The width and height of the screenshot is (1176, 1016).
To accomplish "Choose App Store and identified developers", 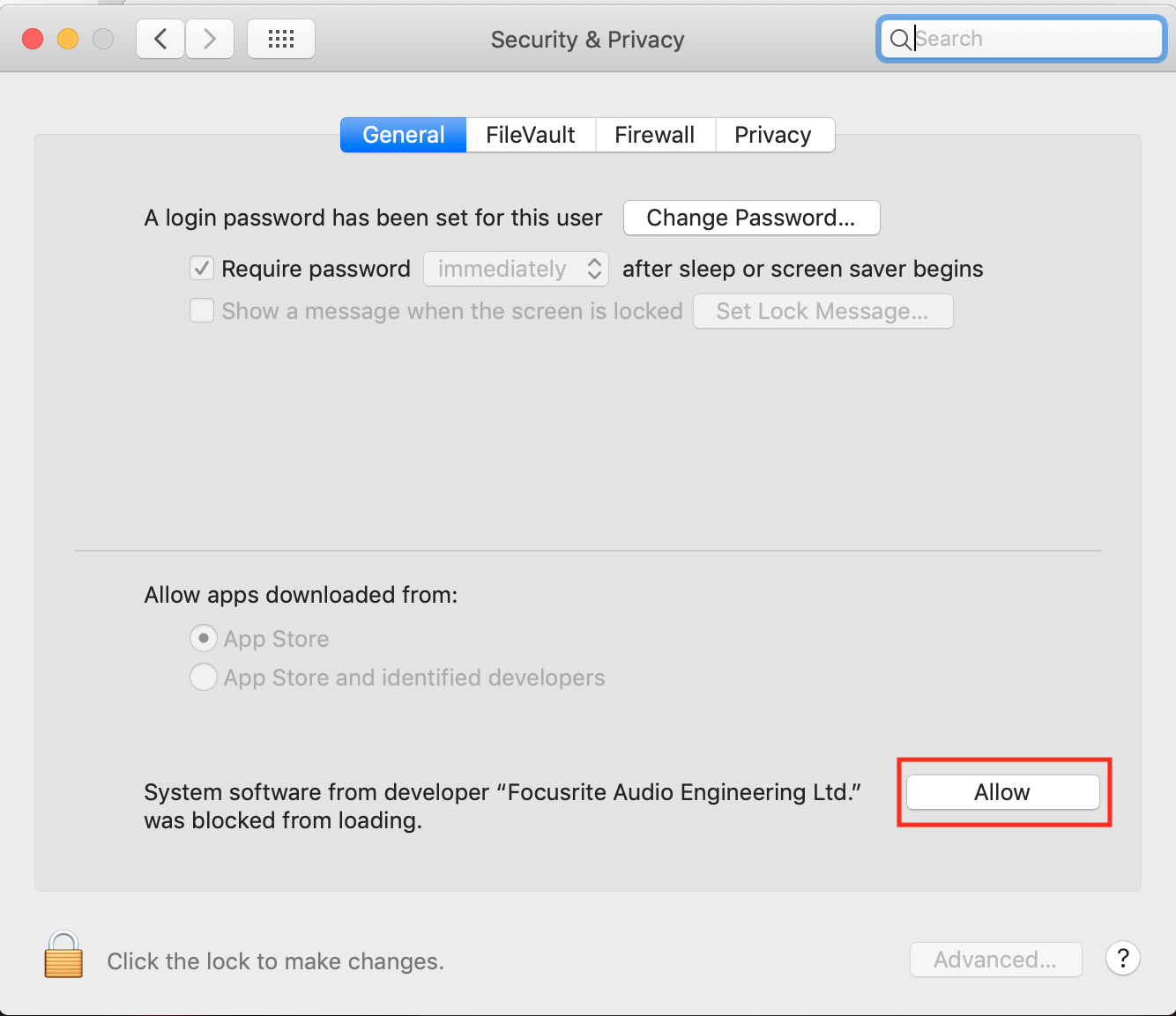I will [204, 677].
